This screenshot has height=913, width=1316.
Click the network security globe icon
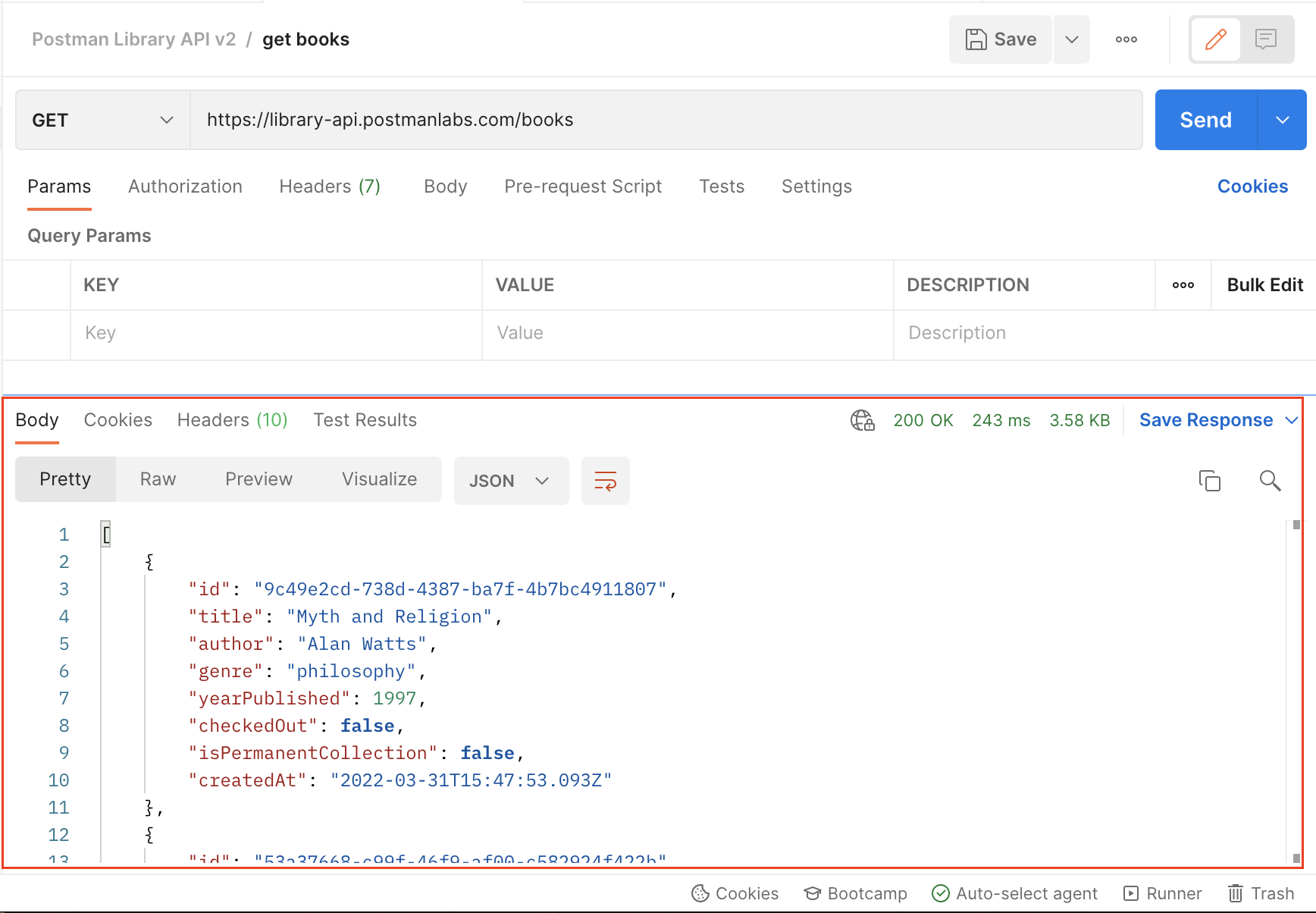[x=861, y=420]
